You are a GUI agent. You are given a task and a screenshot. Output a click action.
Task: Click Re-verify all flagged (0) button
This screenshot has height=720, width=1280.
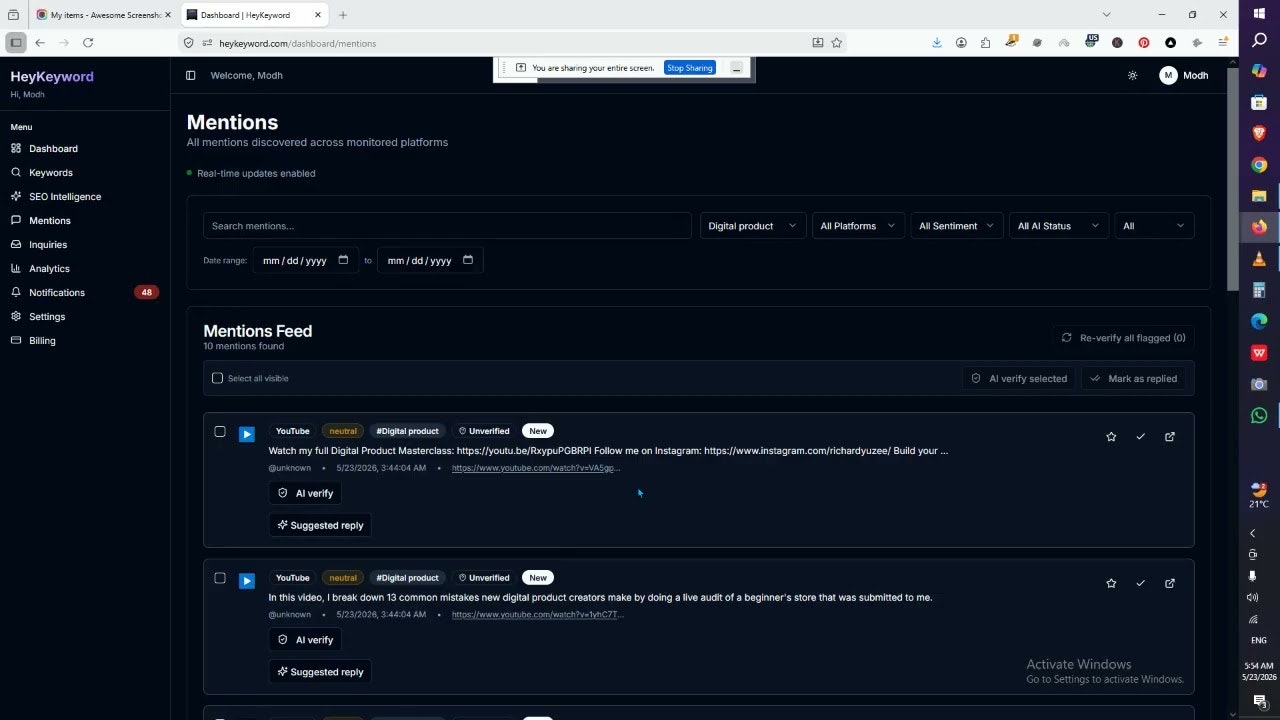pyautogui.click(x=1123, y=338)
